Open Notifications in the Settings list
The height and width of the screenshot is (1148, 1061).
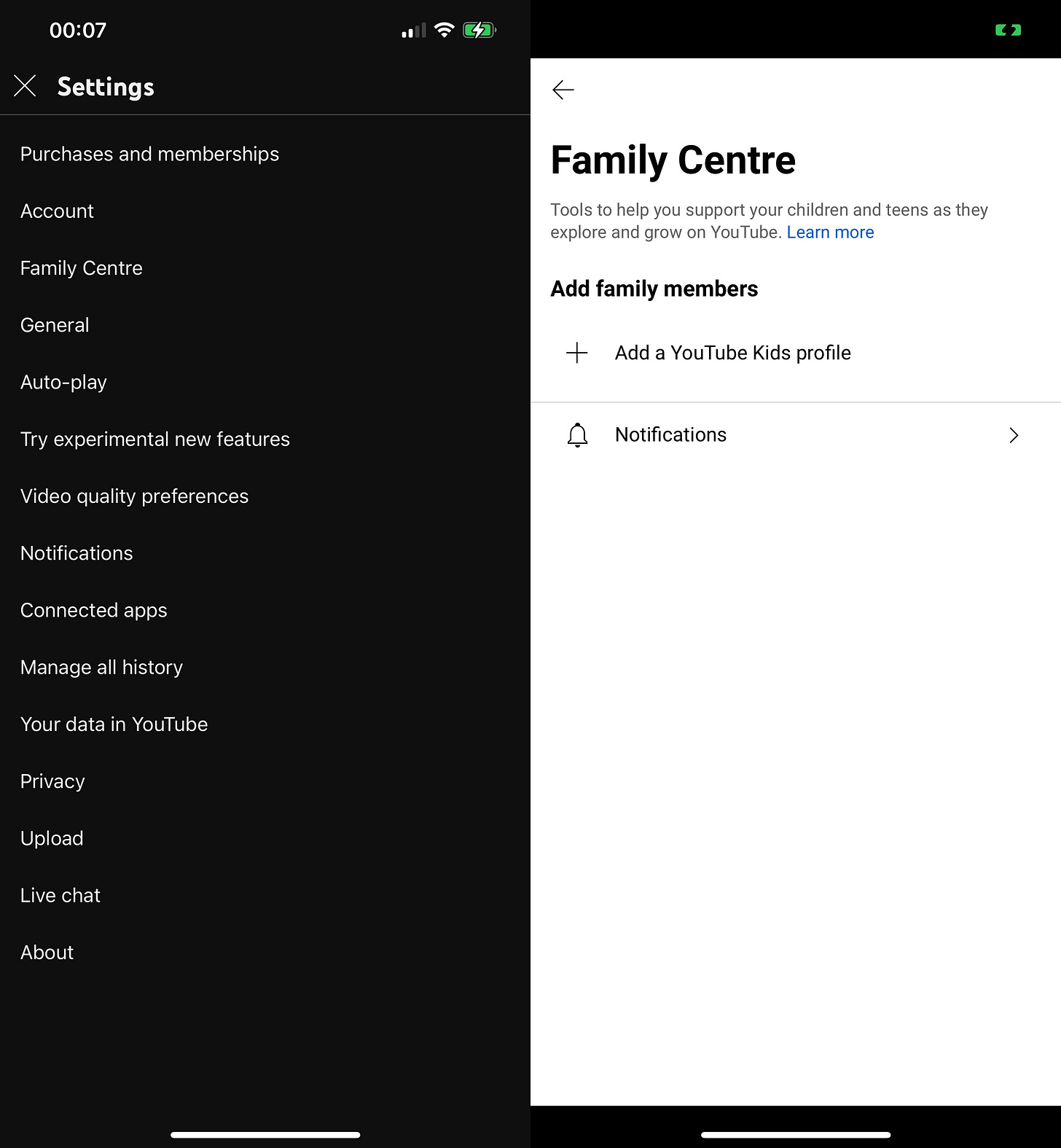click(265, 553)
